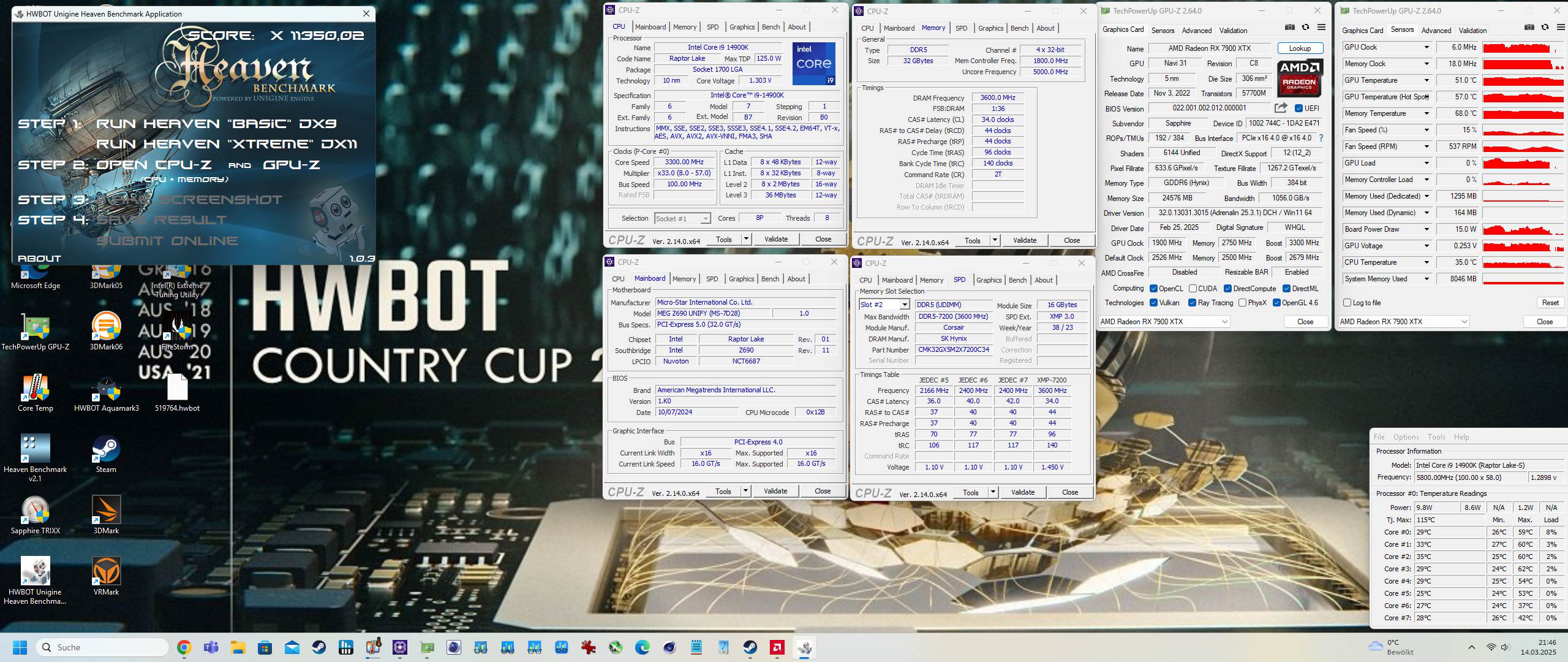Open 3DMark desktop icon

[106, 516]
